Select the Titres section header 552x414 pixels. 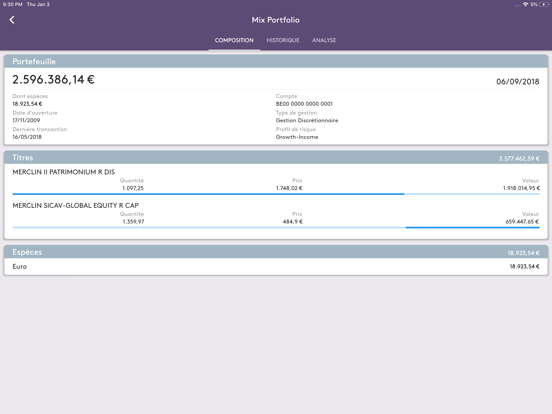coord(276,157)
